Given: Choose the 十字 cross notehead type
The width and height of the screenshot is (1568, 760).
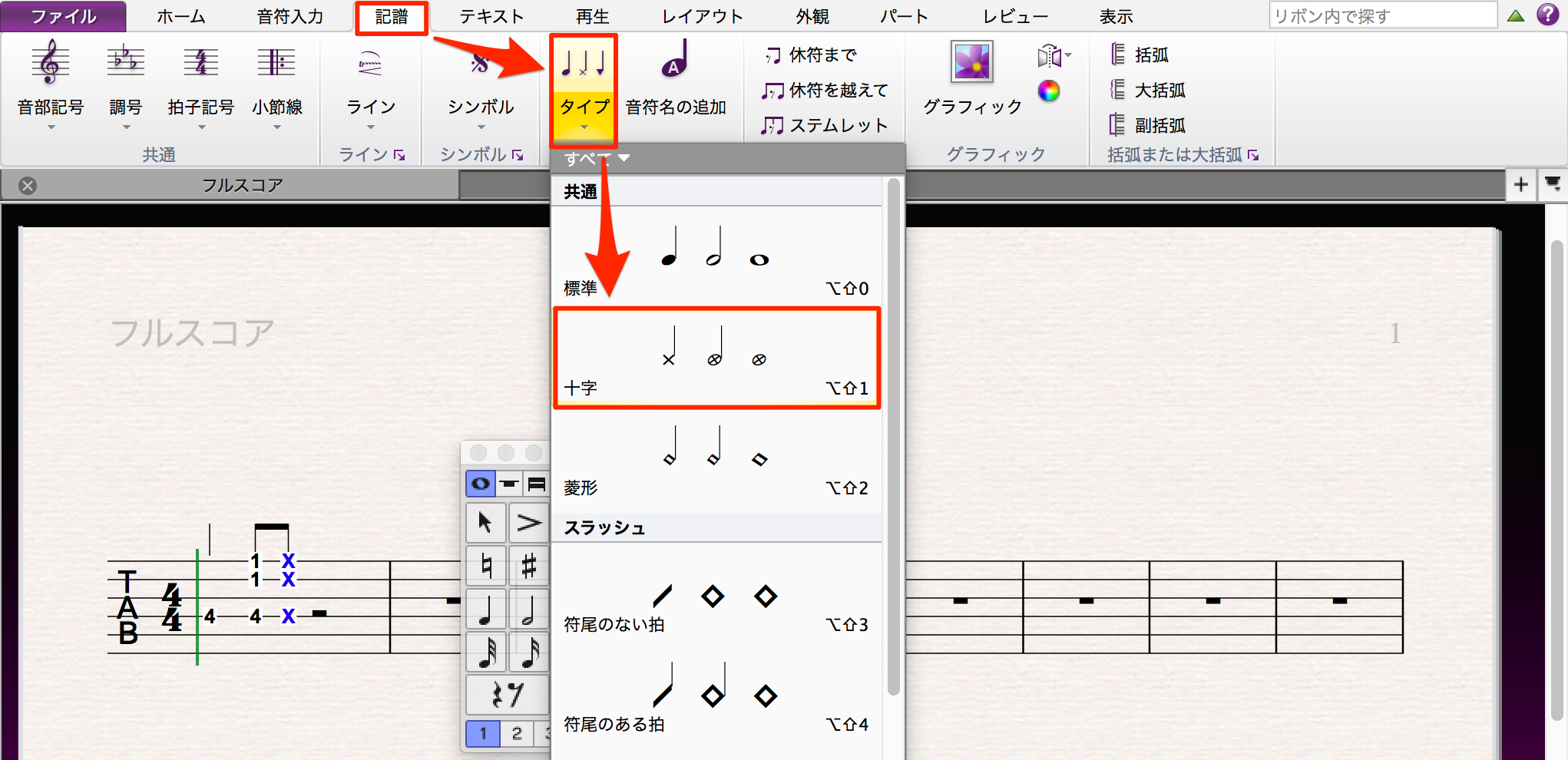Looking at the screenshot, I should coord(717,358).
